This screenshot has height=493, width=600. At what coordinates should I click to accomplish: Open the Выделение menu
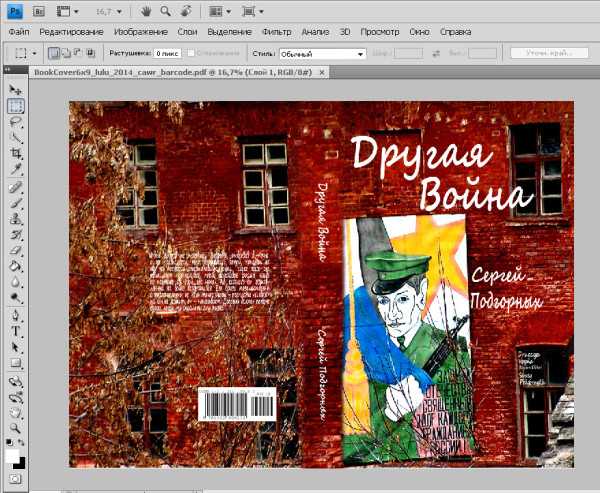coord(229,32)
